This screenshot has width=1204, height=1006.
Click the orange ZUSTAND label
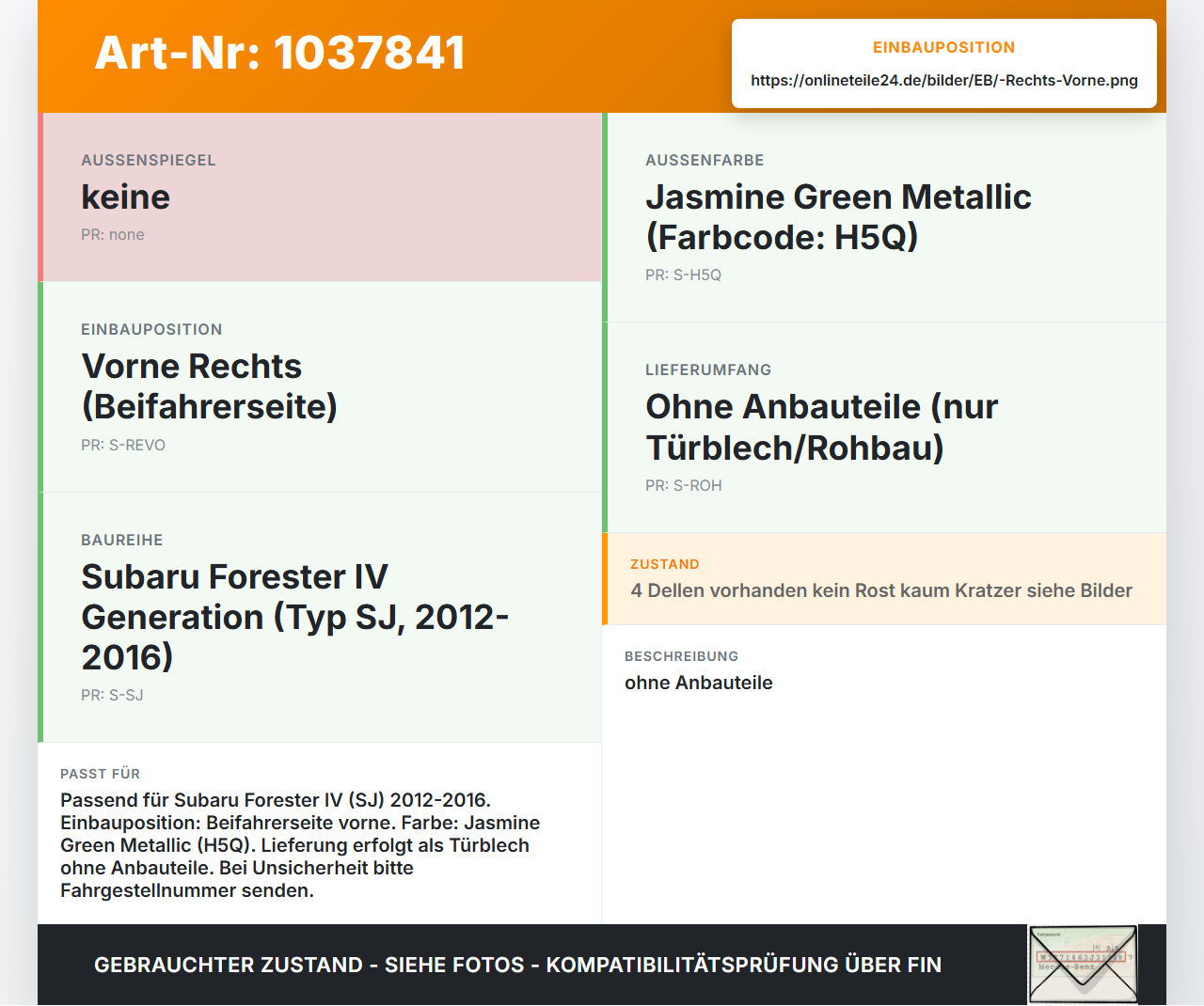click(x=665, y=564)
